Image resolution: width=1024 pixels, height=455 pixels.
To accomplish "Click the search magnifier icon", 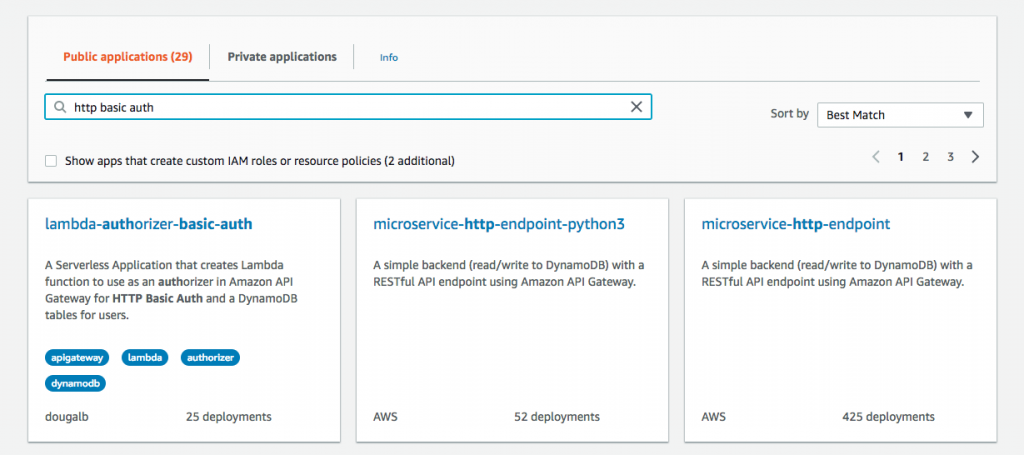I will pyautogui.click(x=60, y=108).
